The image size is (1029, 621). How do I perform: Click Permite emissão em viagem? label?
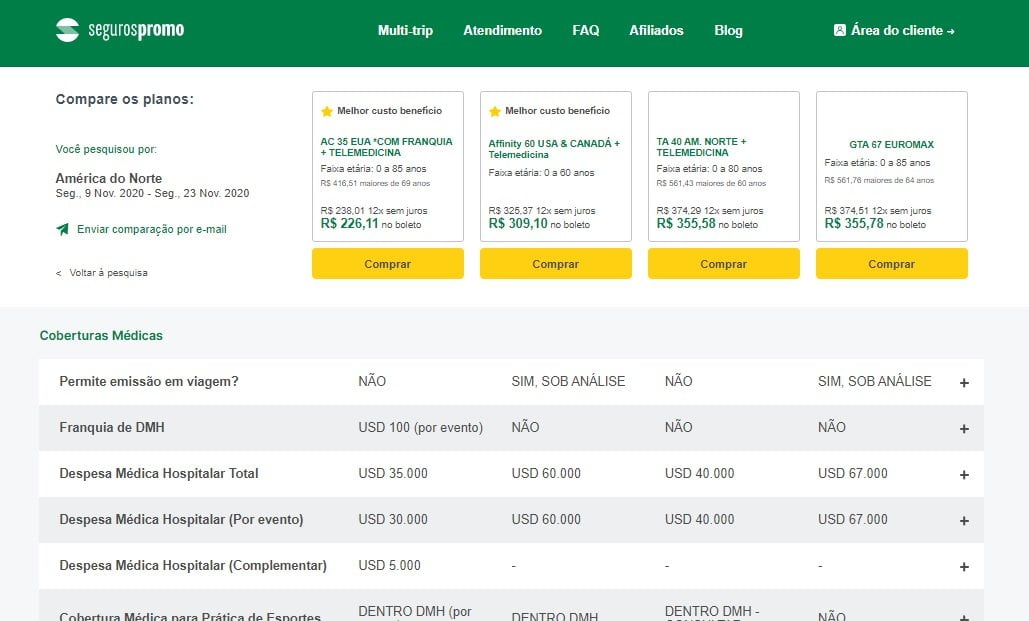coord(149,381)
